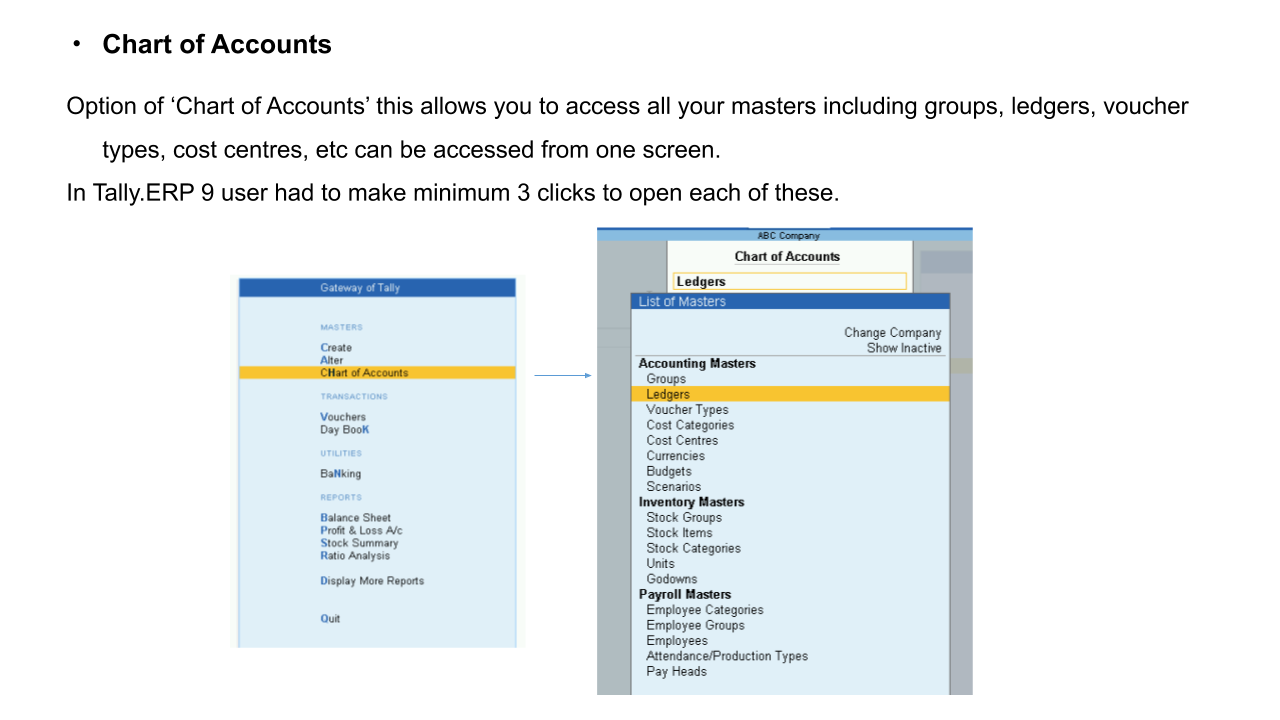Screen dimensions: 1280x720
Task: Select Scenarios master
Action: click(x=673, y=487)
